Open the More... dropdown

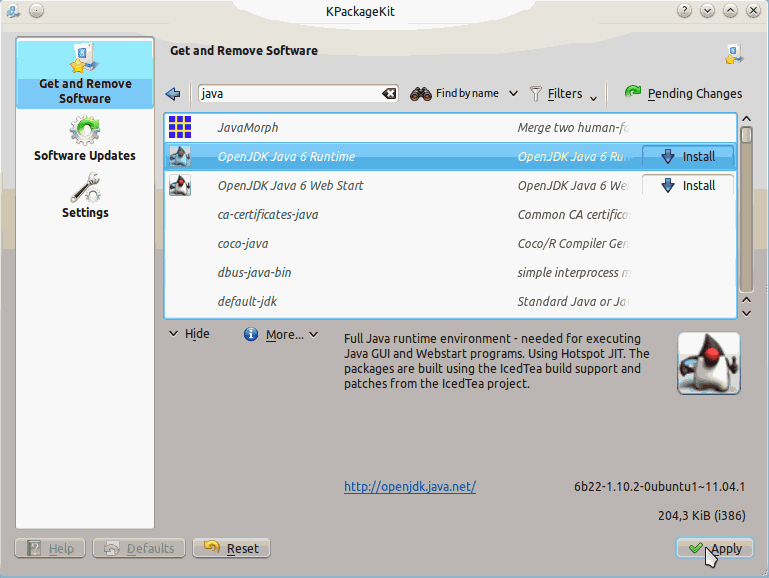292,334
